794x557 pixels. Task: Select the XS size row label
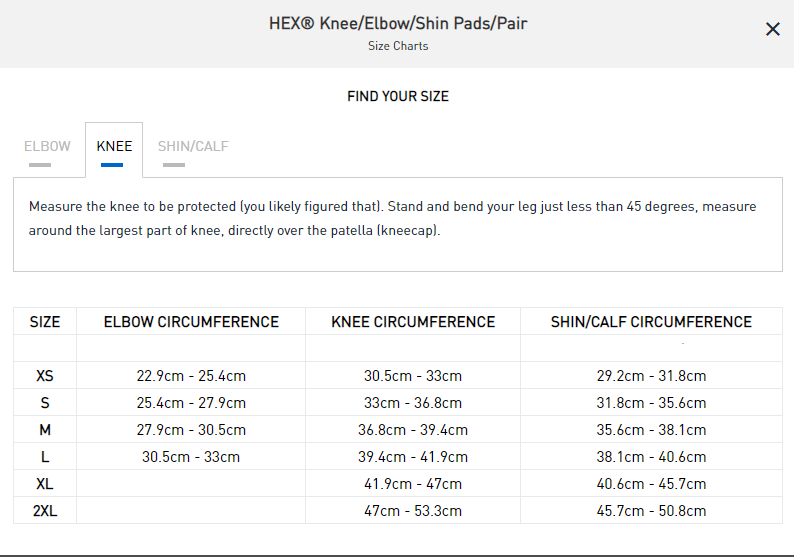pyautogui.click(x=45, y=376)
